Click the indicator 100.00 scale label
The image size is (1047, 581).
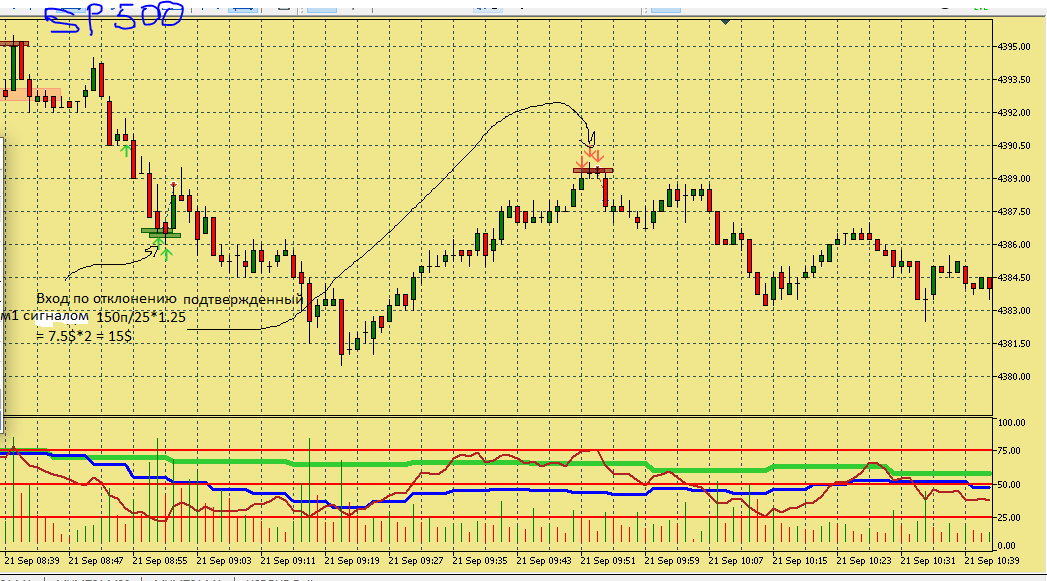[x=1011, y=423]
